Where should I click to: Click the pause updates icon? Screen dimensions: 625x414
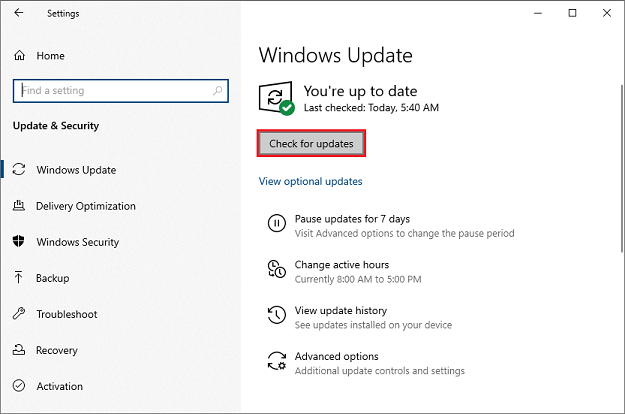276,224
